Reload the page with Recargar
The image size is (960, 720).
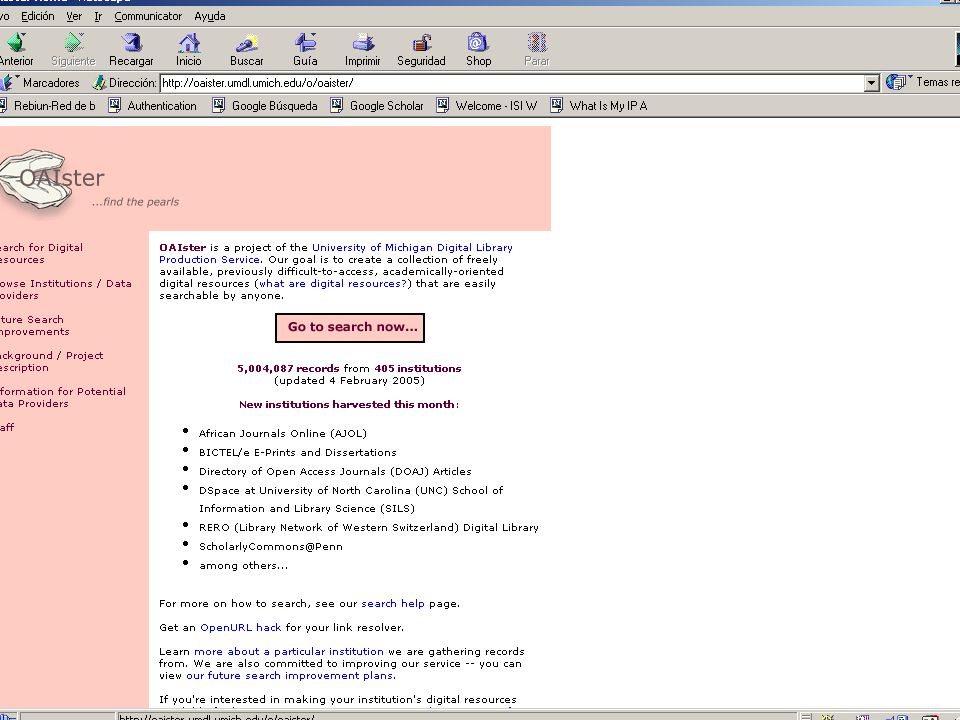131,49
